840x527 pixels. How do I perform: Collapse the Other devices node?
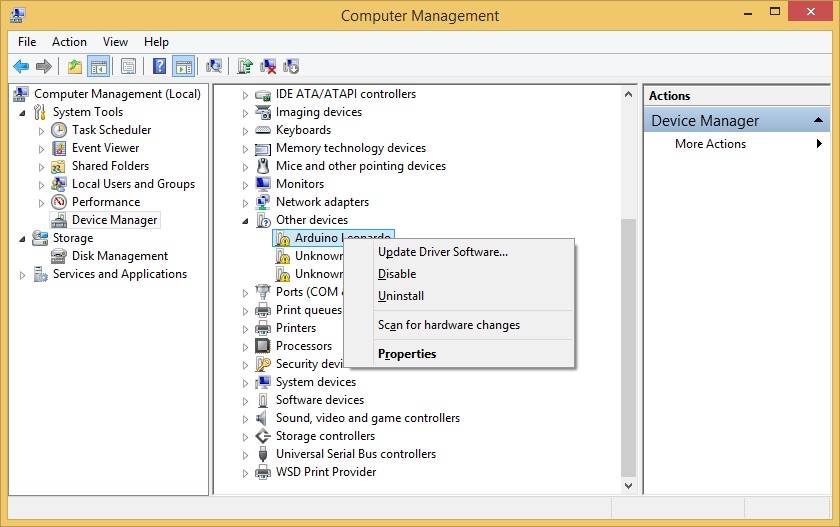click(x=245, y=221)
